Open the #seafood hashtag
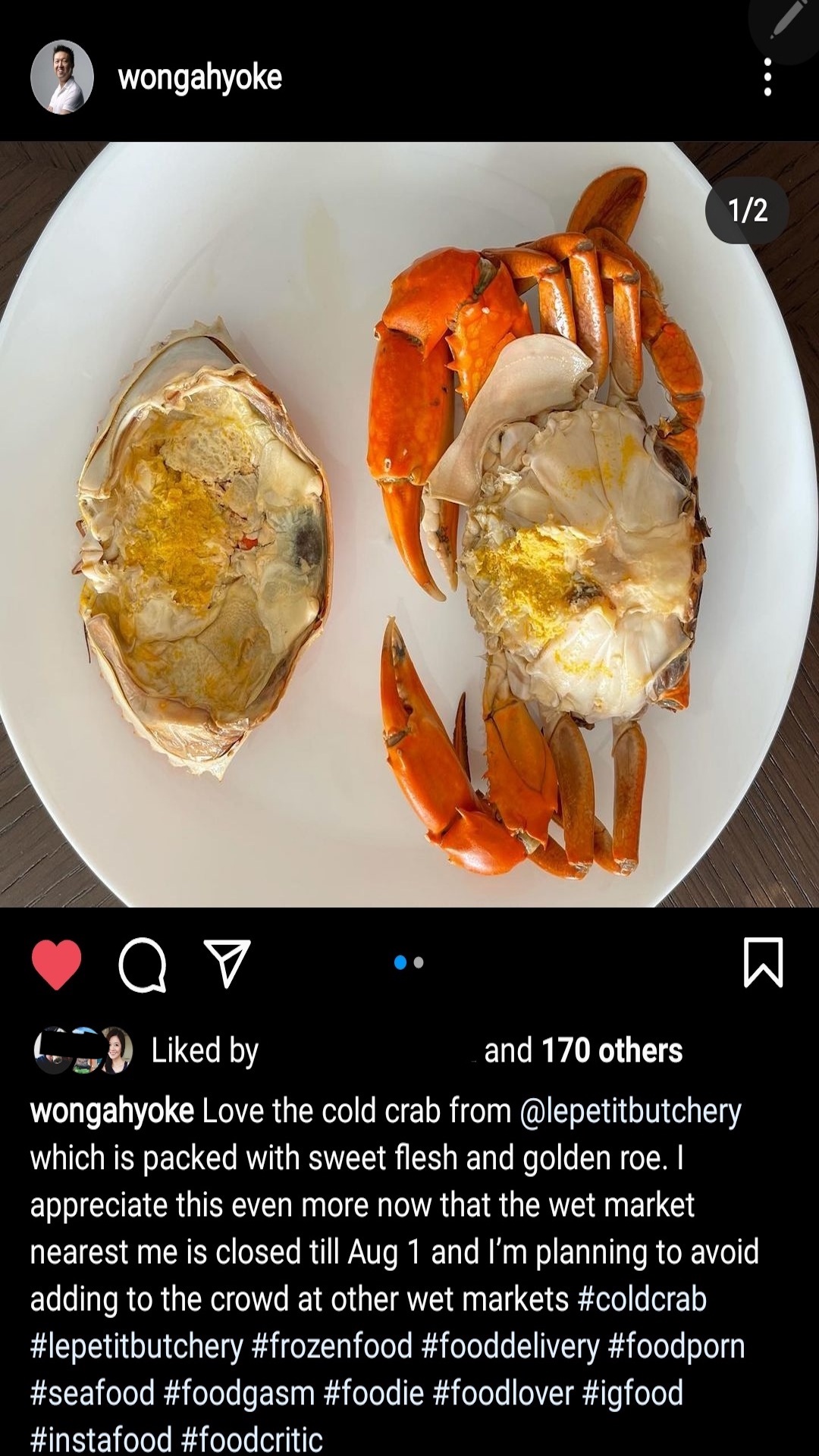Image resolution: width=819 pixels, height=1456 pixels. pos(93,1393)
